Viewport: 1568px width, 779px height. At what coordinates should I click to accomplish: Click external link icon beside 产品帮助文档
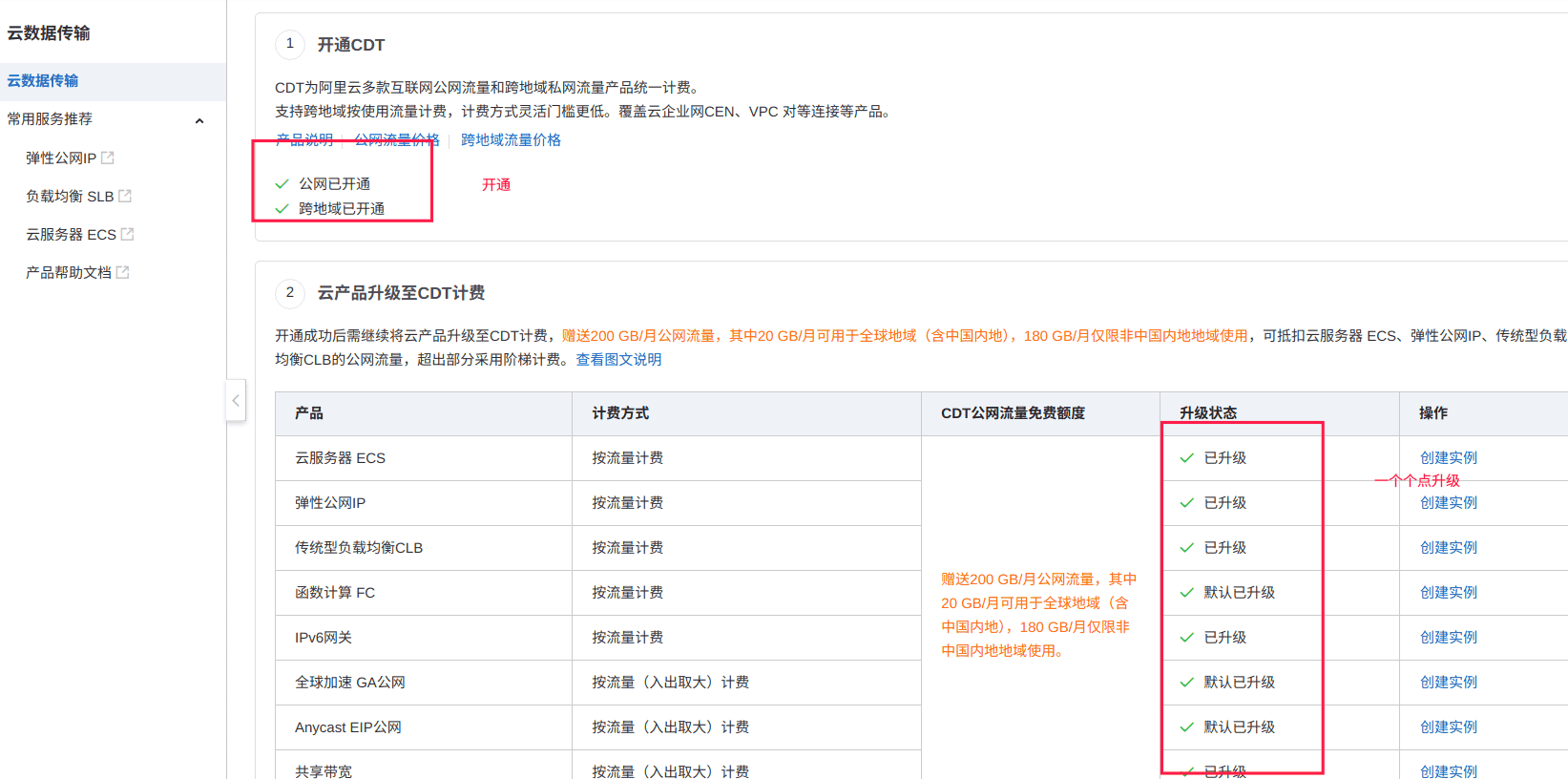click(123, 272)
